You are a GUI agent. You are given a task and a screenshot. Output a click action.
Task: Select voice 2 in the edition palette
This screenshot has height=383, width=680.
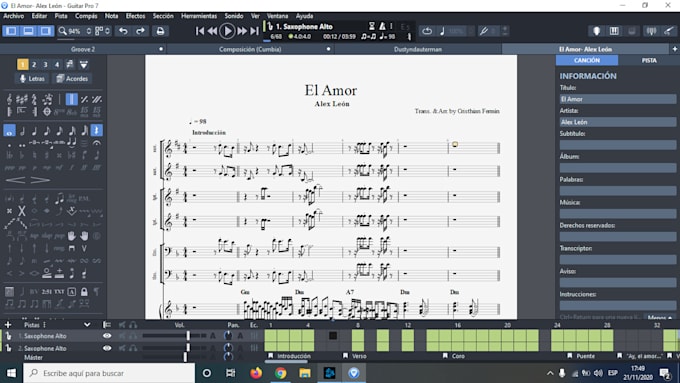pyautogui.click(x=34, y=65)
